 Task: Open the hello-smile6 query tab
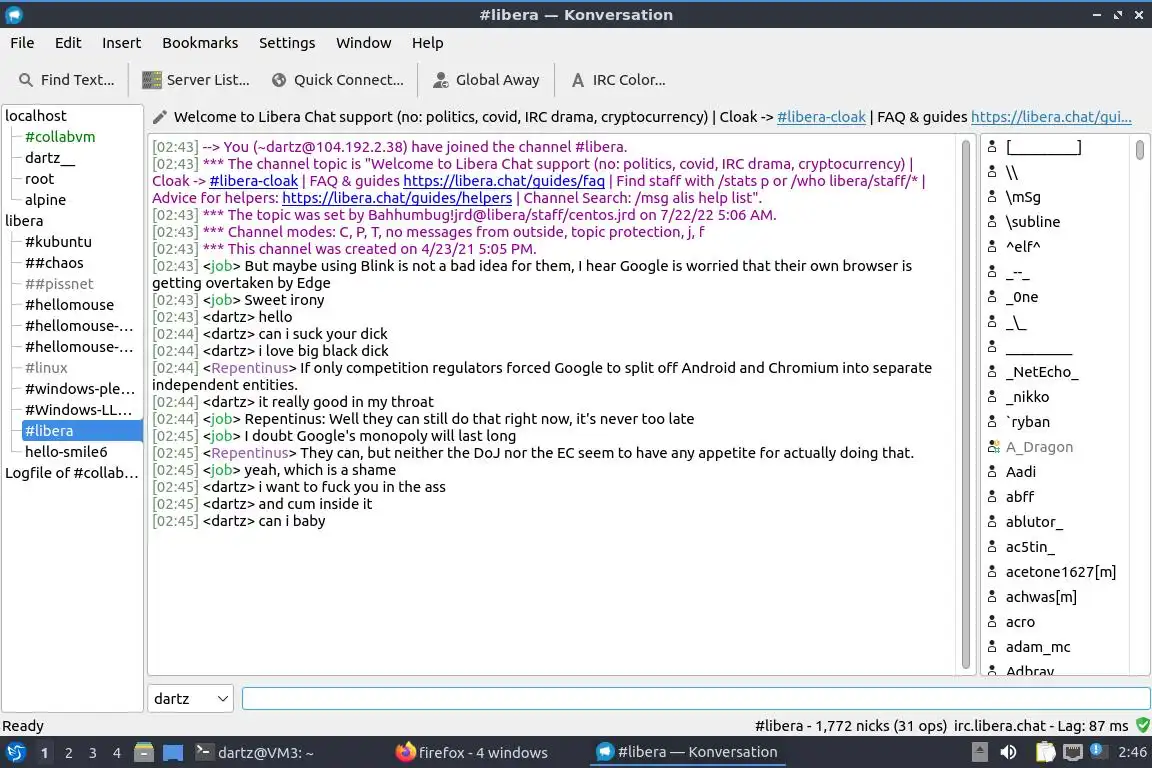tap(65, 451)
